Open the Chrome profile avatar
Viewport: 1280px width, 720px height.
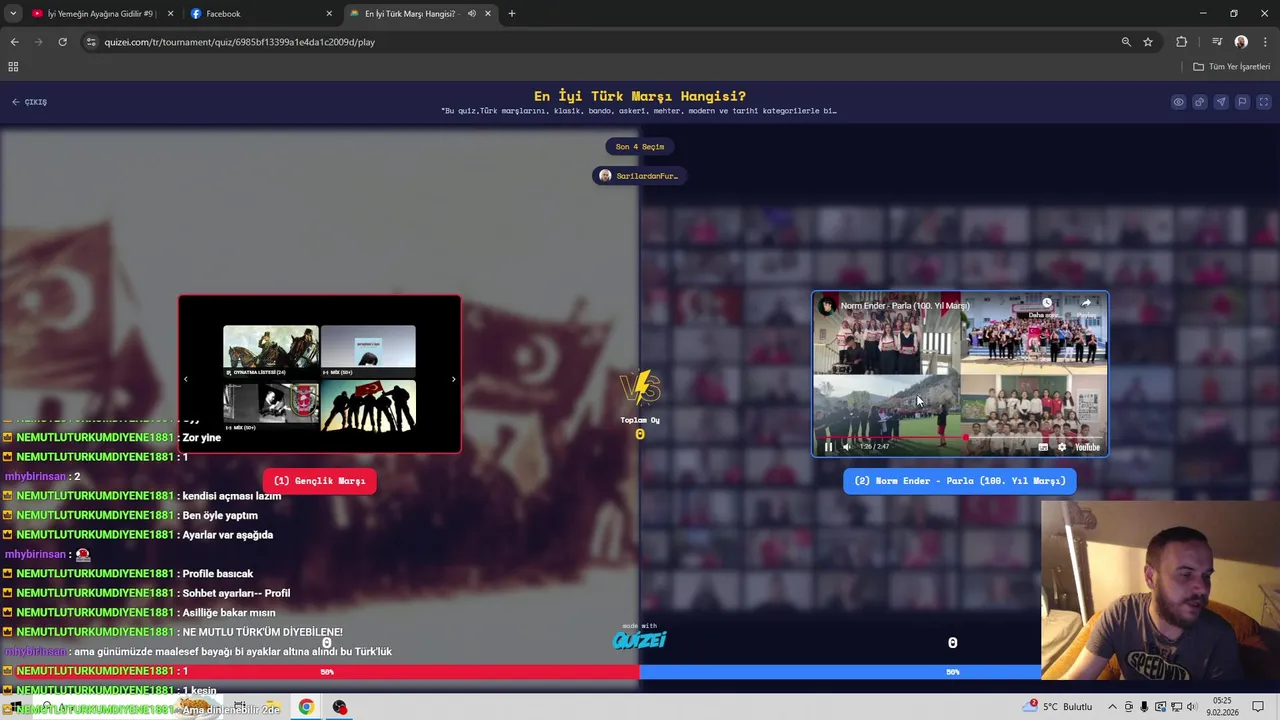pos(1241,42)
